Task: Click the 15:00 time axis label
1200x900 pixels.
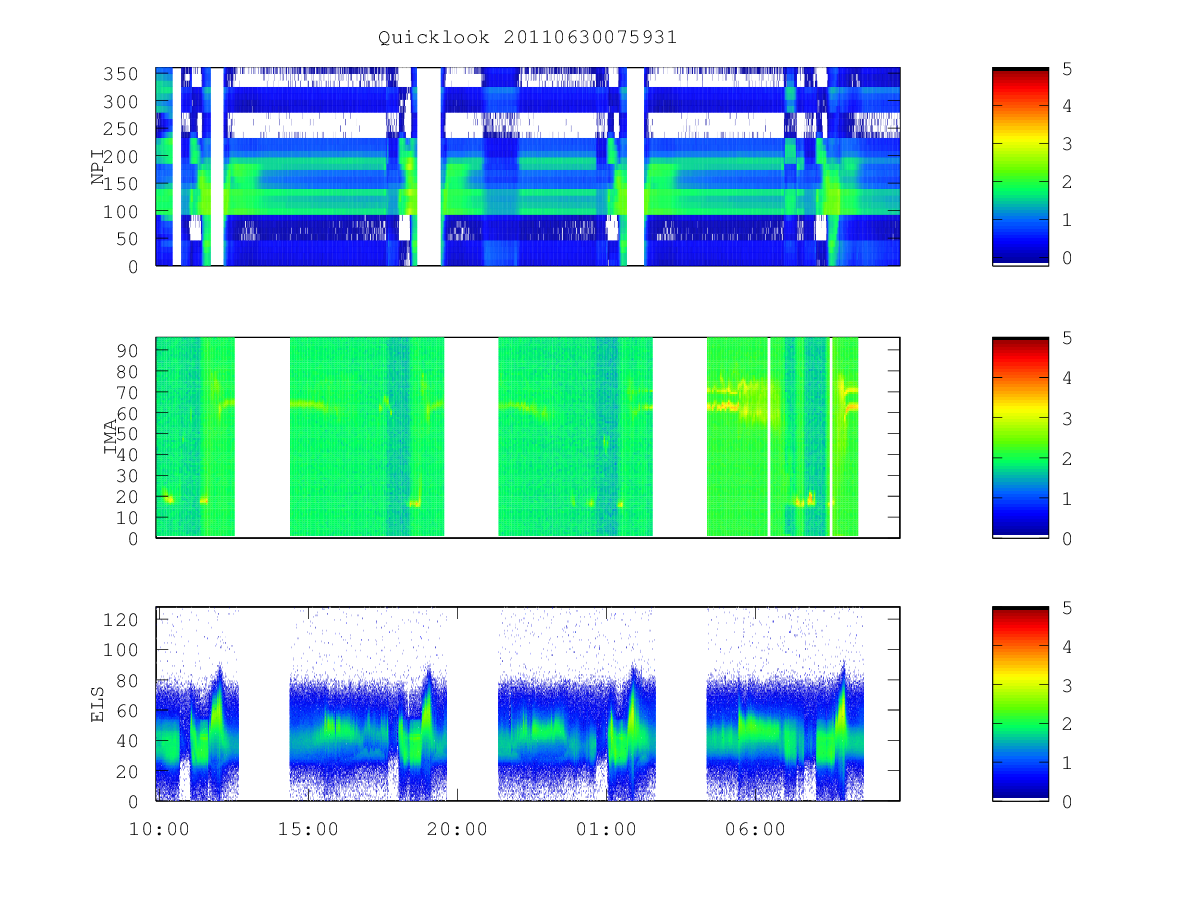Action: (309, 829)
